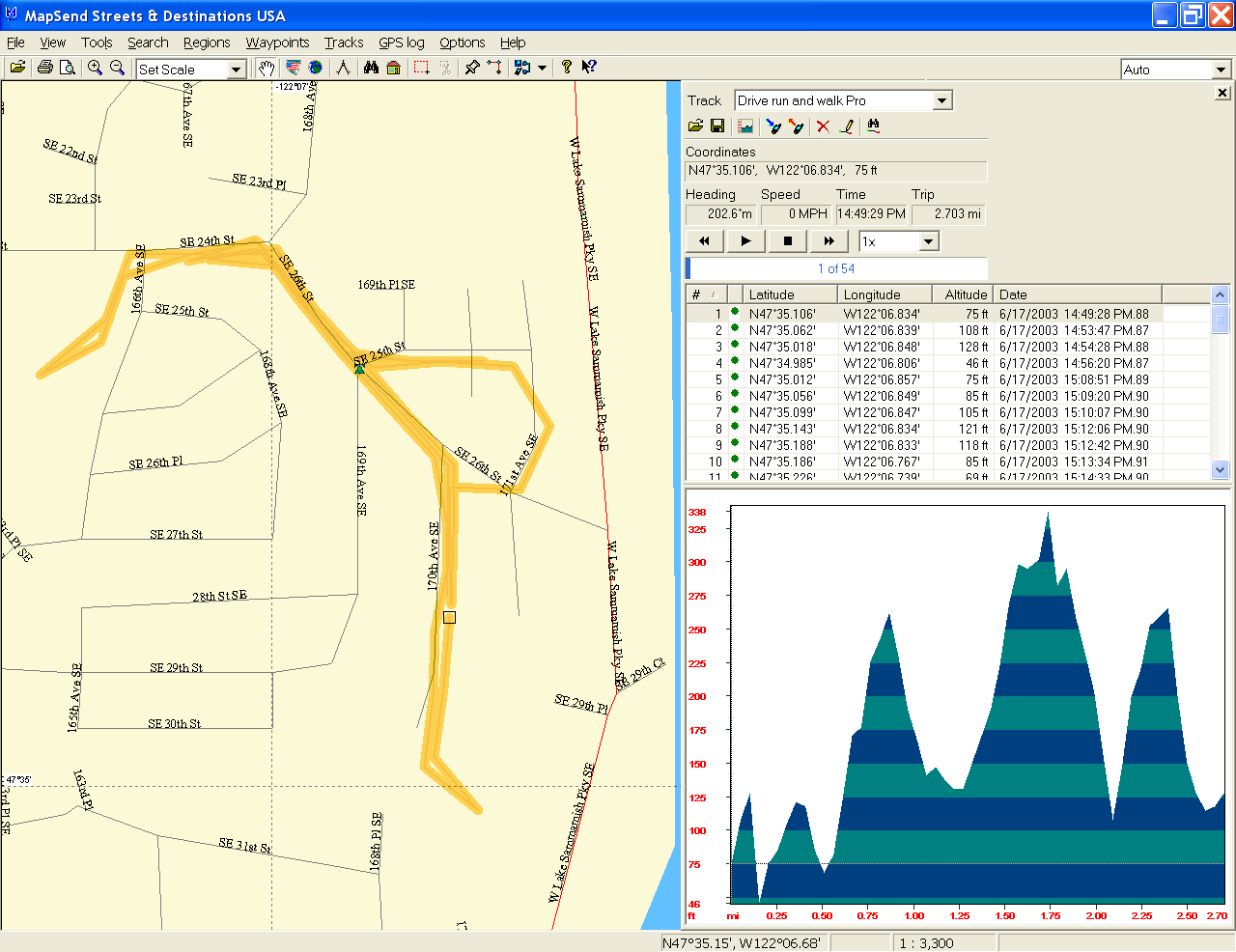1236x952 pixels.
Task: Open the Waypoints menu
Action: click(x=277, y=42)
